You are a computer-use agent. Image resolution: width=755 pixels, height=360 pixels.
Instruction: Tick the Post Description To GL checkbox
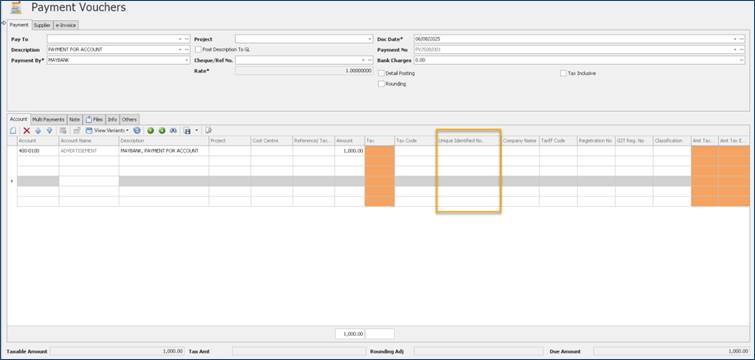tap(199, 50)
